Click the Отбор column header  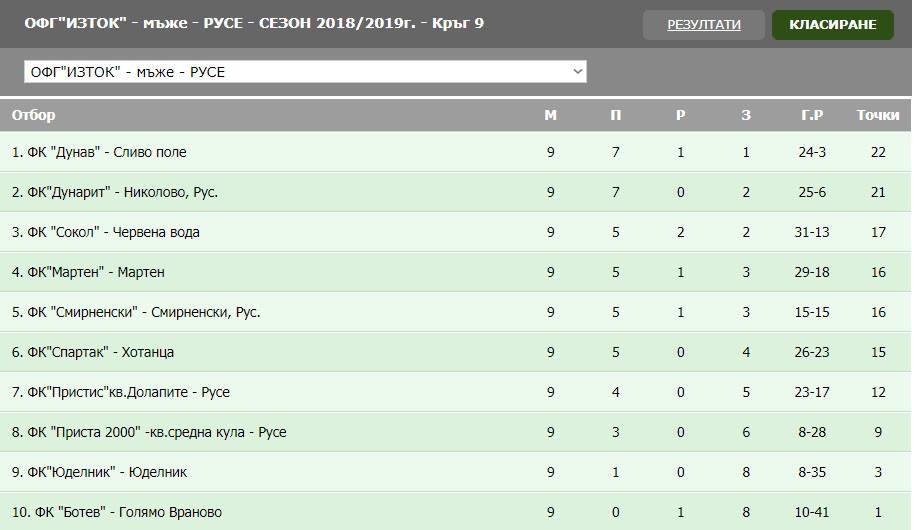33,115
